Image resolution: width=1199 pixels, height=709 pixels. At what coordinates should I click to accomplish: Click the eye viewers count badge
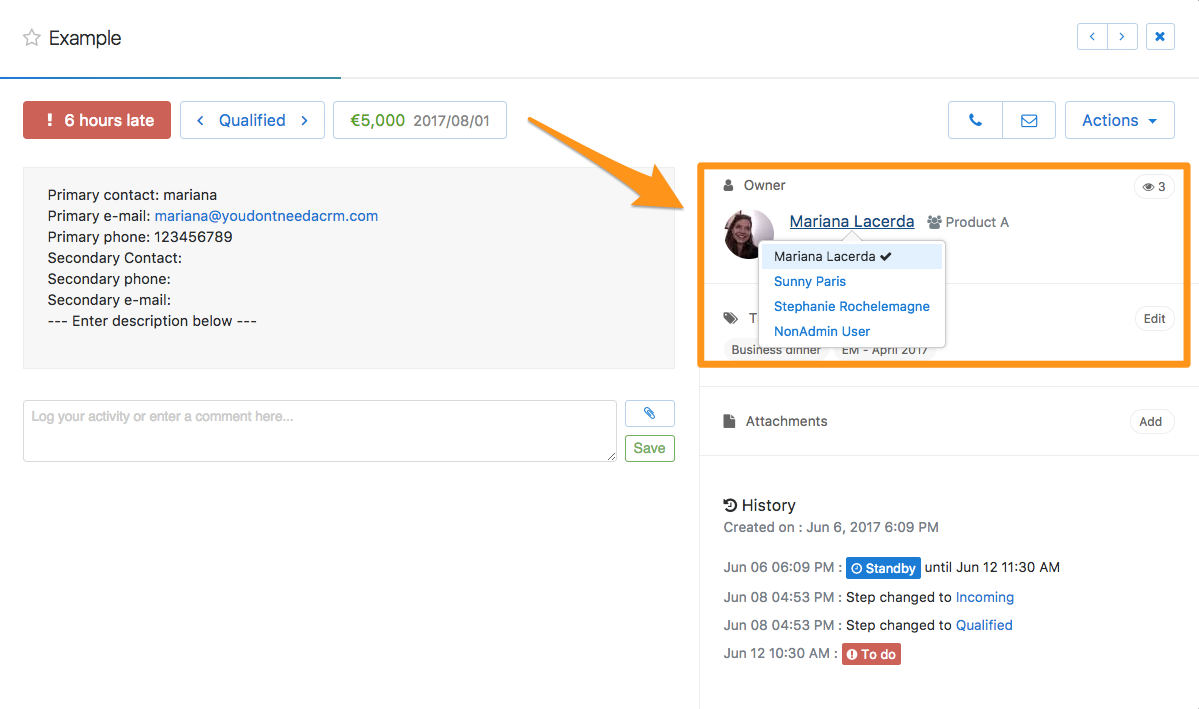[x=1154, y=187]
